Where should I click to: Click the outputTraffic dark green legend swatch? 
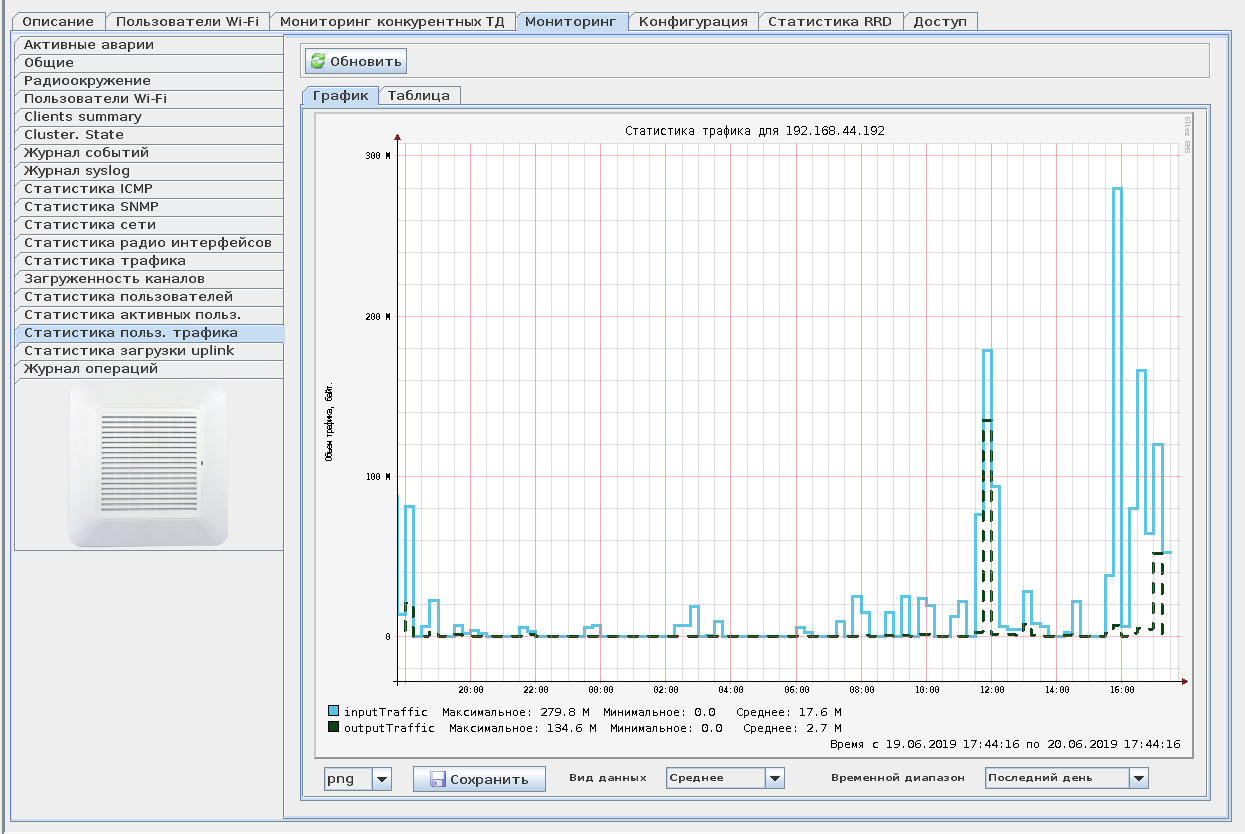333,728
